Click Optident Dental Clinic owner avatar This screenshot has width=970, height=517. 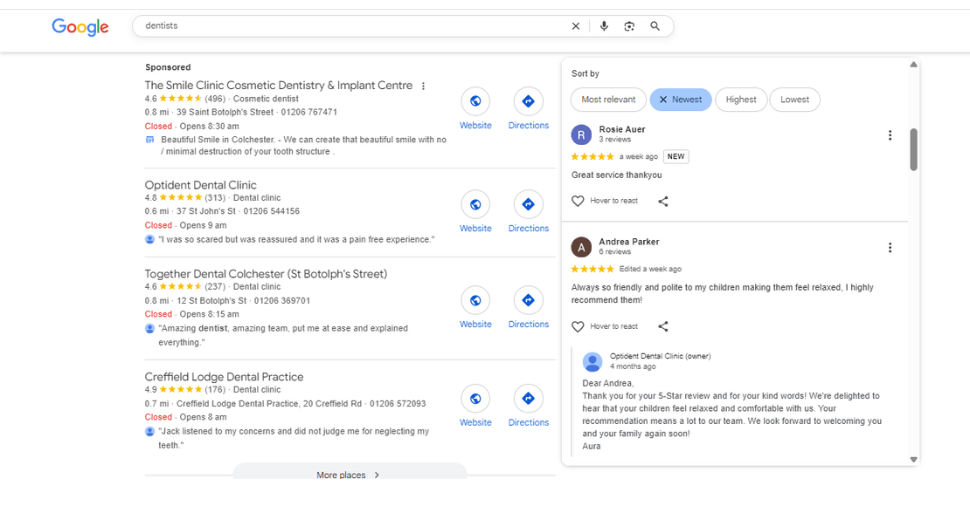point(593,361)
